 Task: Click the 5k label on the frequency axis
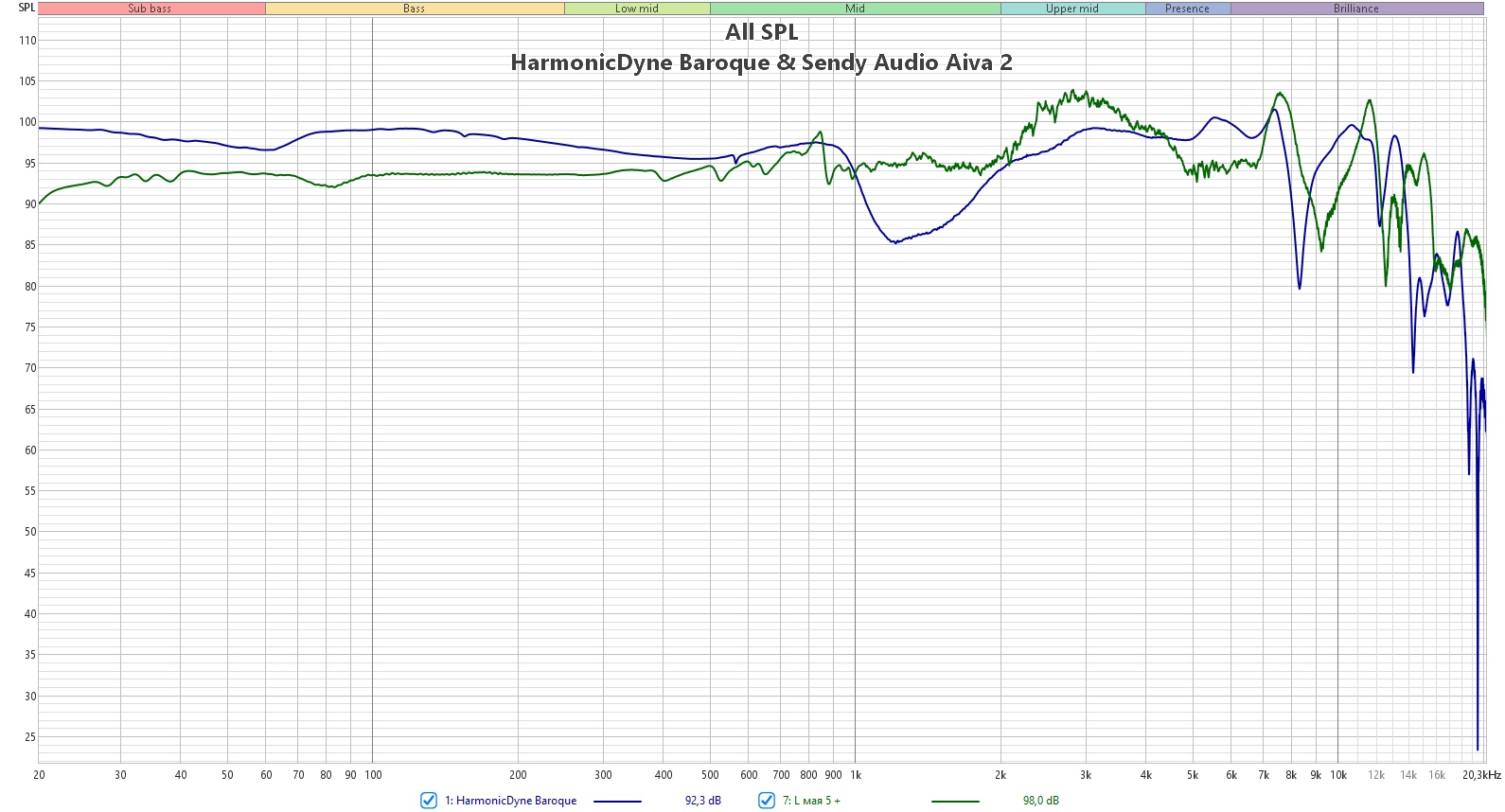pyautogui.click(x=1193, y=775)
